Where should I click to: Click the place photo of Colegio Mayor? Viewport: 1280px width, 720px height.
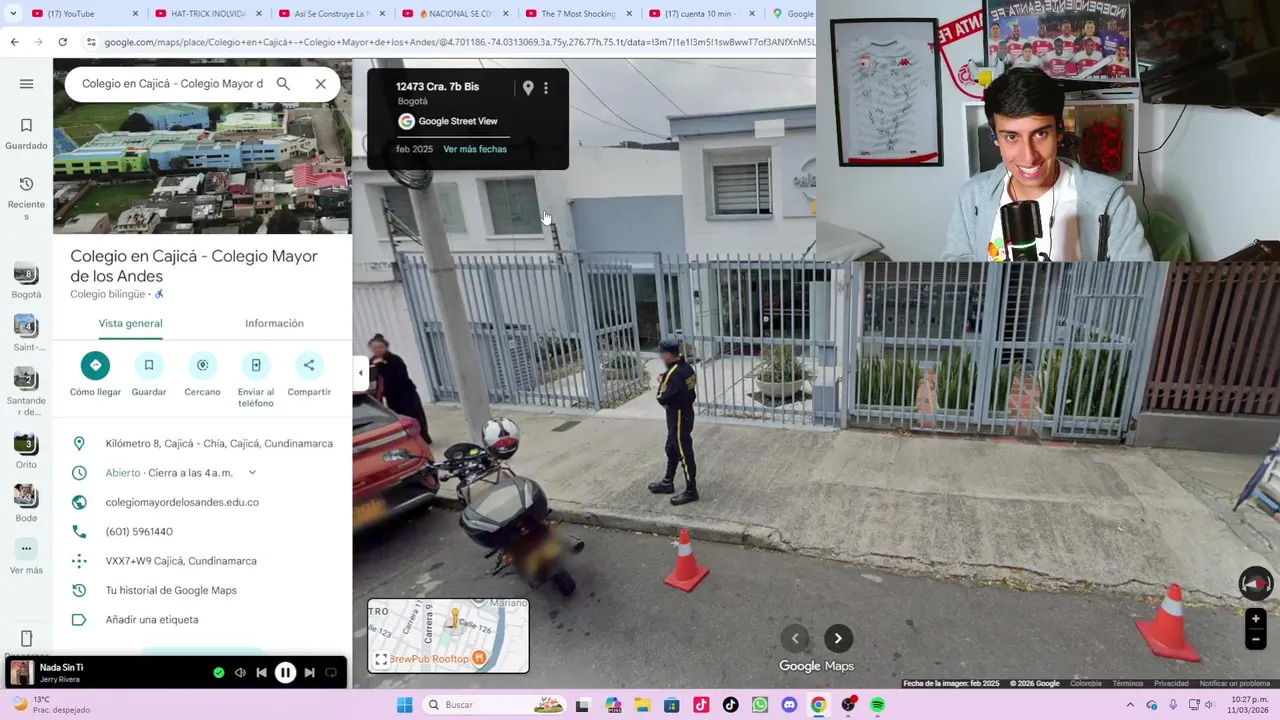click(202, 167)
